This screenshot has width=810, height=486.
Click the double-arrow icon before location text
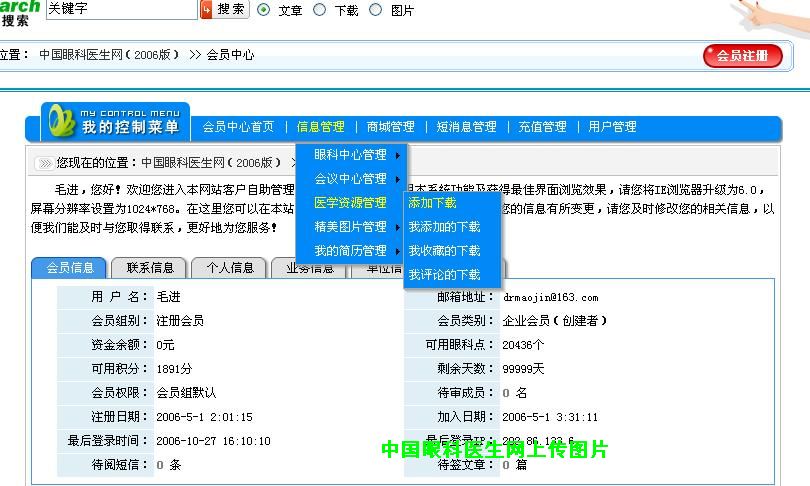45,163
